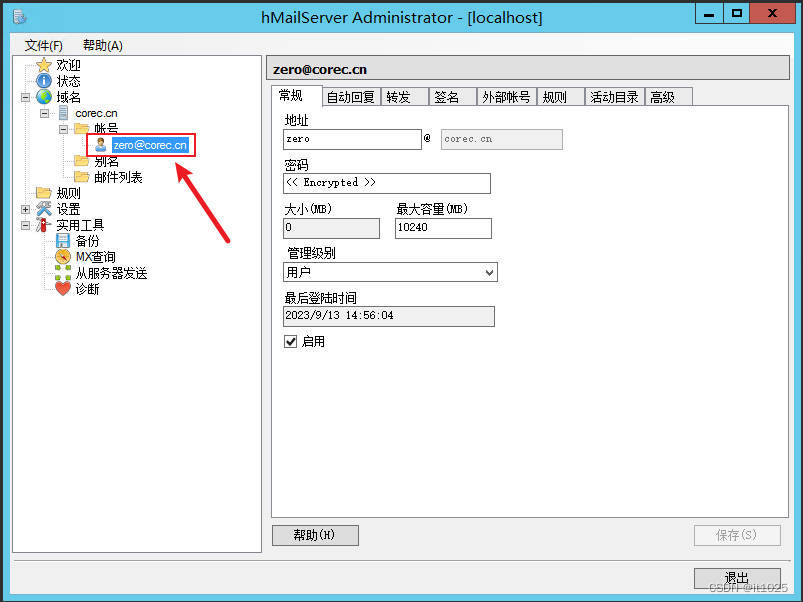The image size is (803, 602).
Task: Click the 密码 Encrypted field
Action: click(x=387, y=183)
